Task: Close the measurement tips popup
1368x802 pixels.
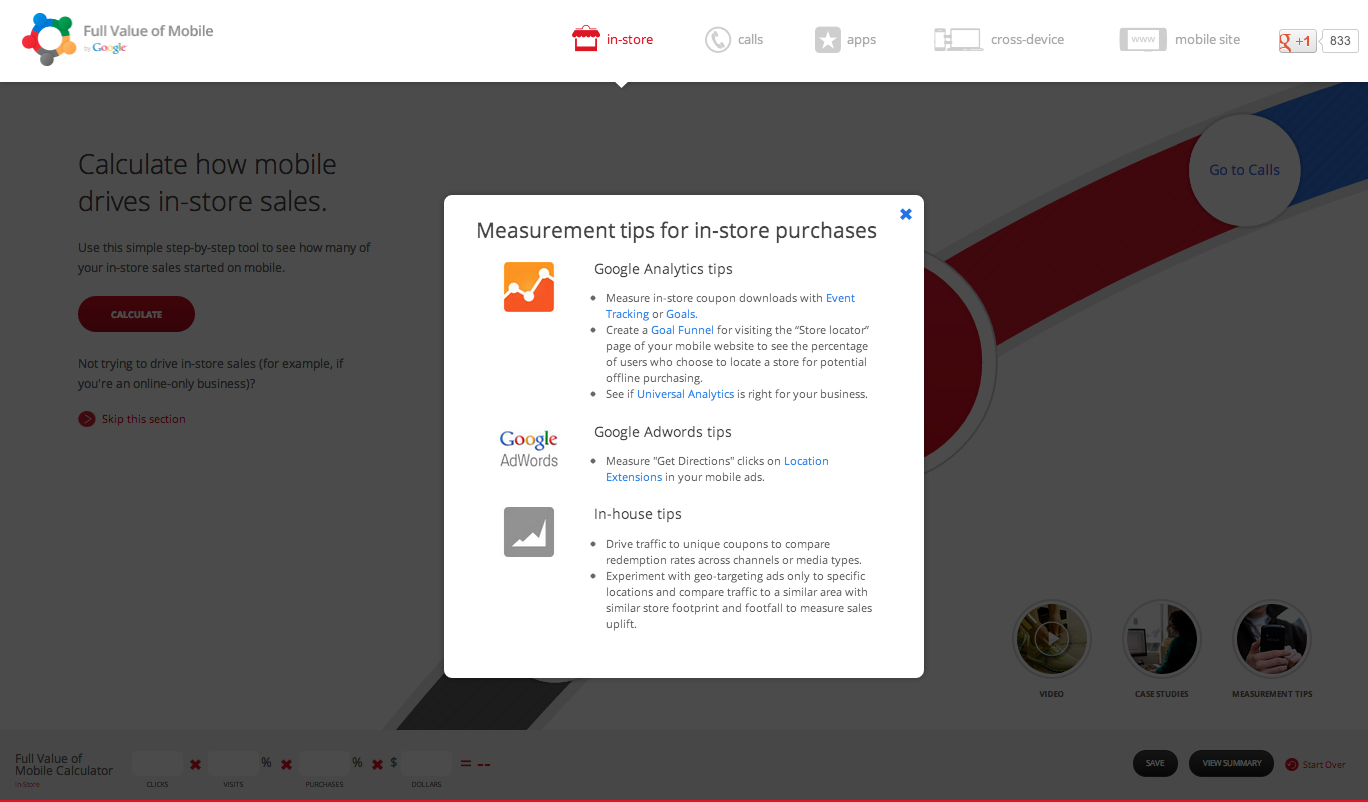Action: tap(905, 214)
